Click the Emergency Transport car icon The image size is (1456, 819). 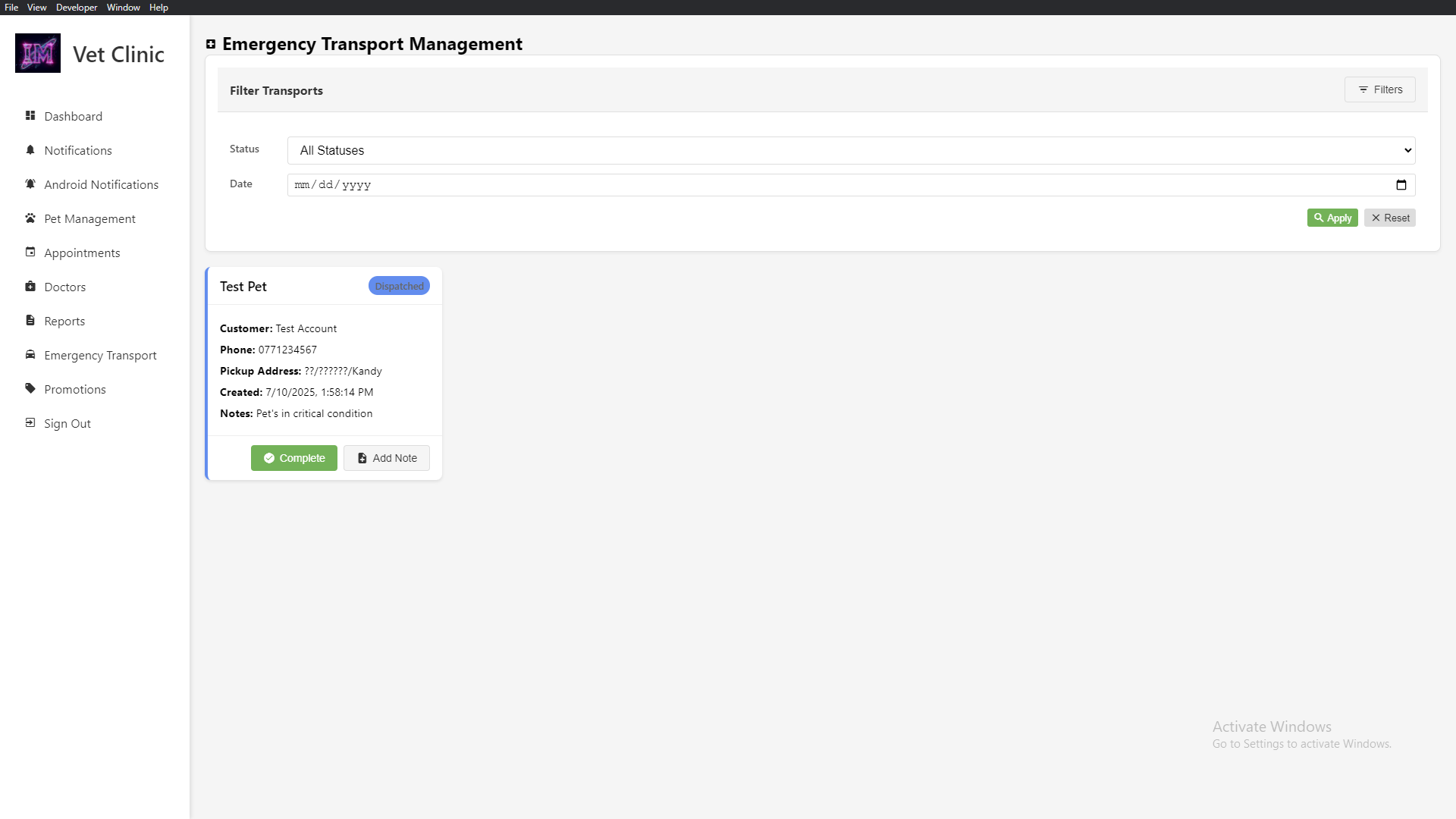30,354
